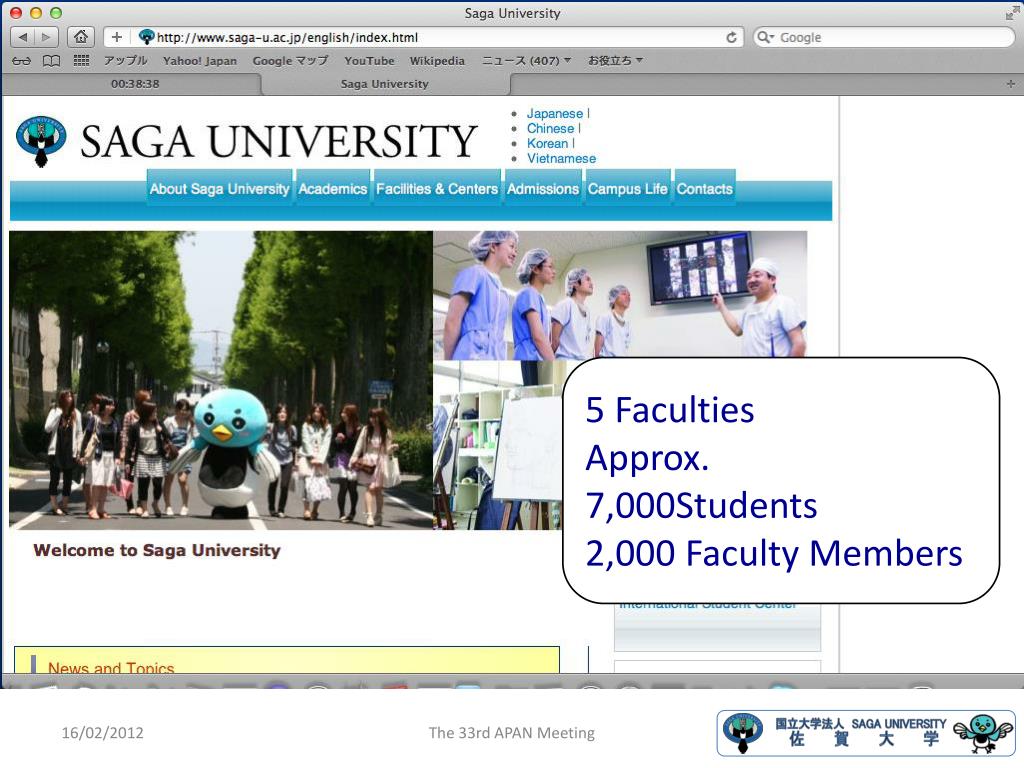The width and height of the screenshot is (1024, 768).
Task: Click the university crest in the footer logo
Action: tap(743, 733)
